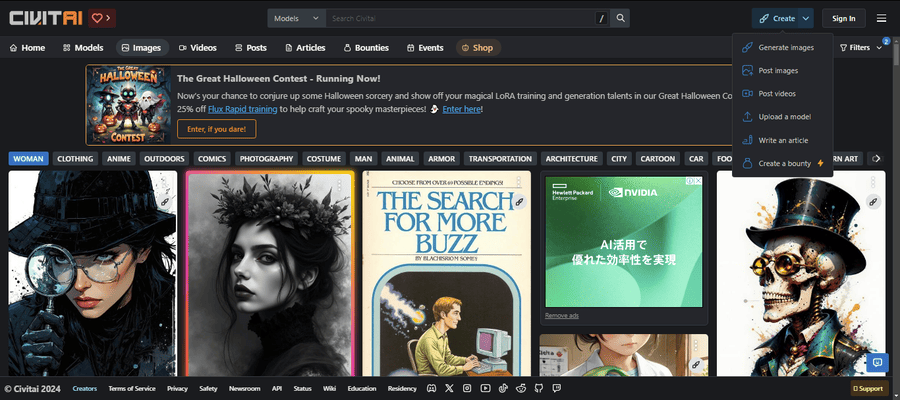The image size is (900, 400).
Task: Collapse the Create dropdown chevron
Action: [806, 18]
